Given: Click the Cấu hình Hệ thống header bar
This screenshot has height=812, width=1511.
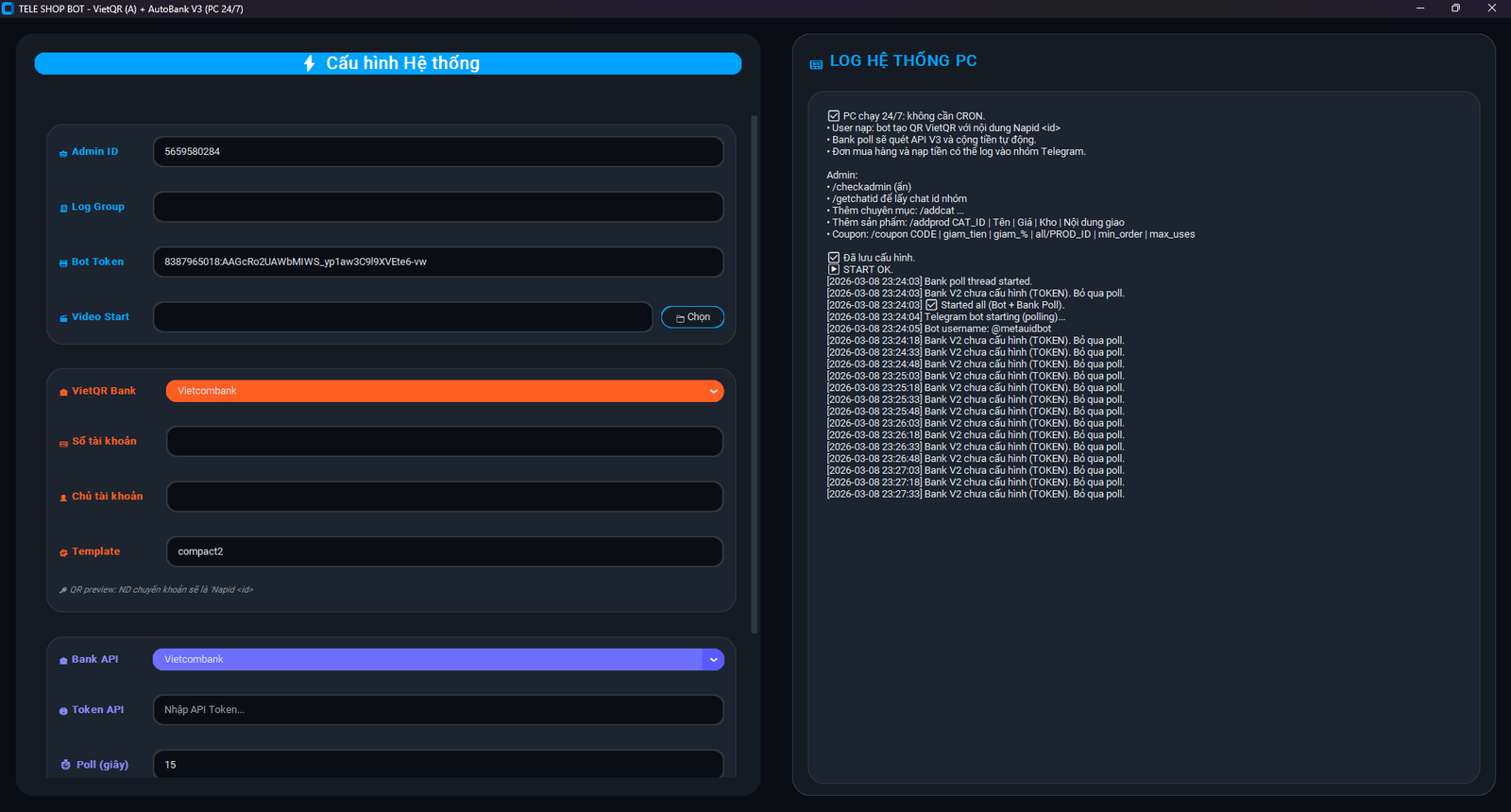Looking at the screenshot, I should pos(388,63).
